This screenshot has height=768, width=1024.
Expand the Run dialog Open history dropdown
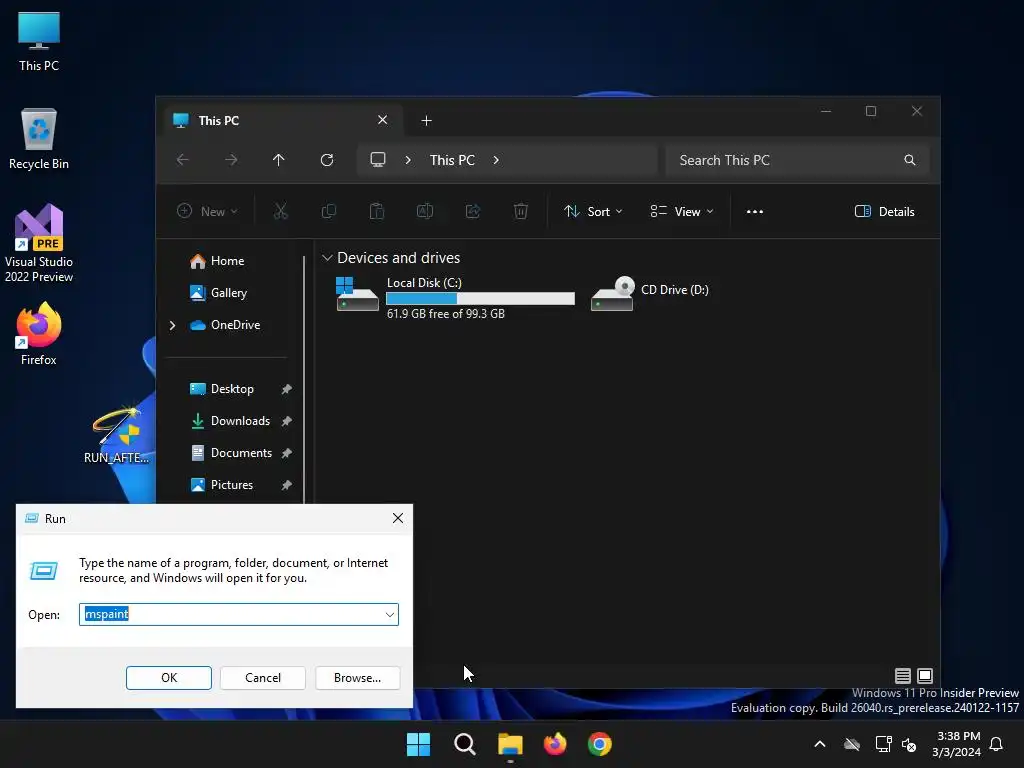(389, 615)
